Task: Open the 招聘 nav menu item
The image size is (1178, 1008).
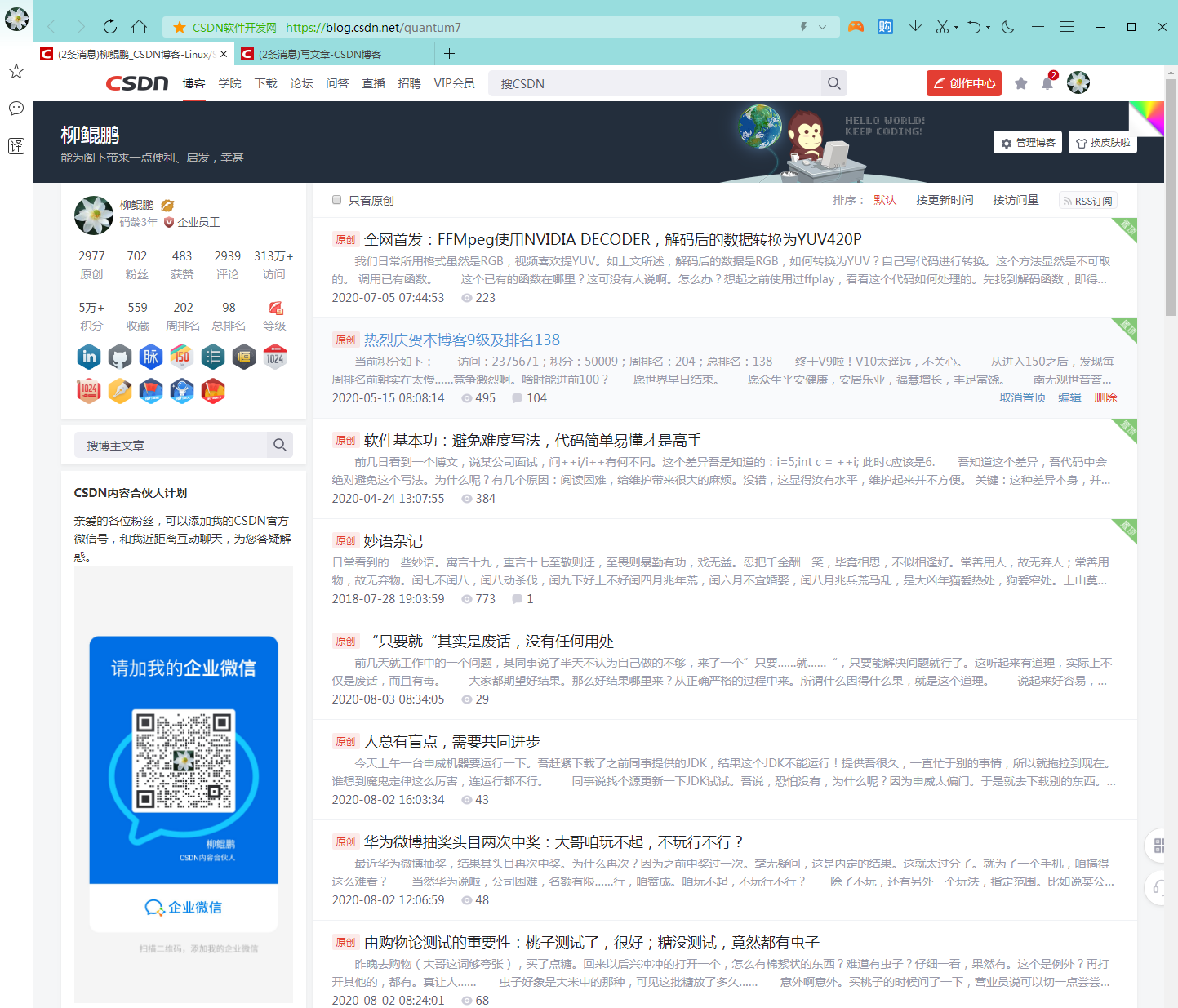Action: coord(410,83)
